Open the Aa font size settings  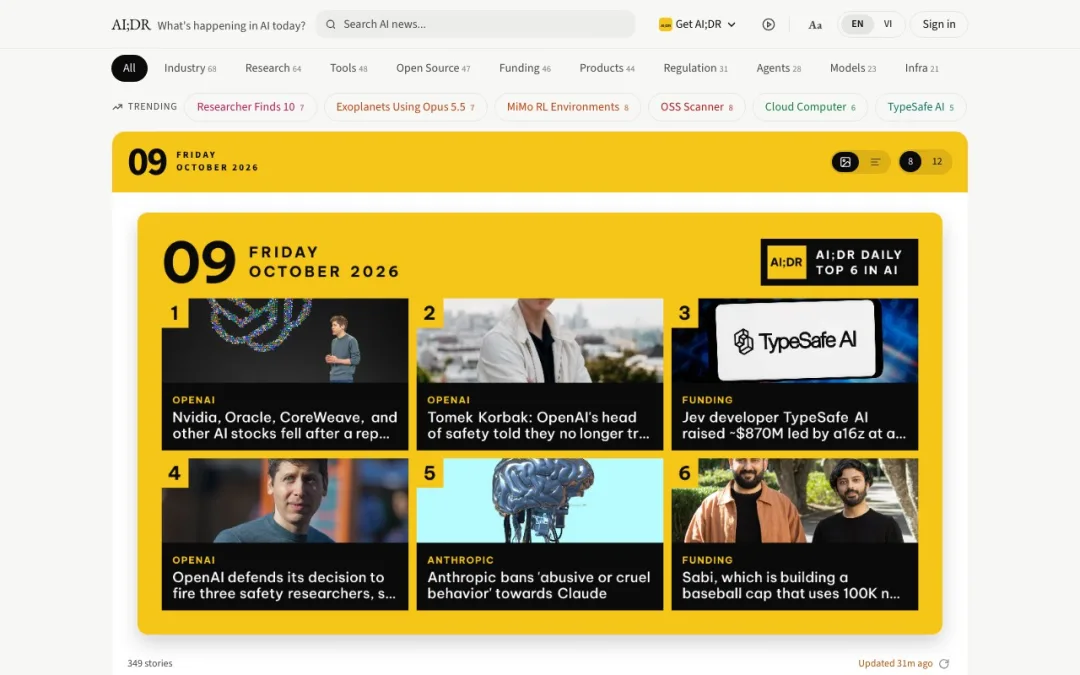pos(815,25)
